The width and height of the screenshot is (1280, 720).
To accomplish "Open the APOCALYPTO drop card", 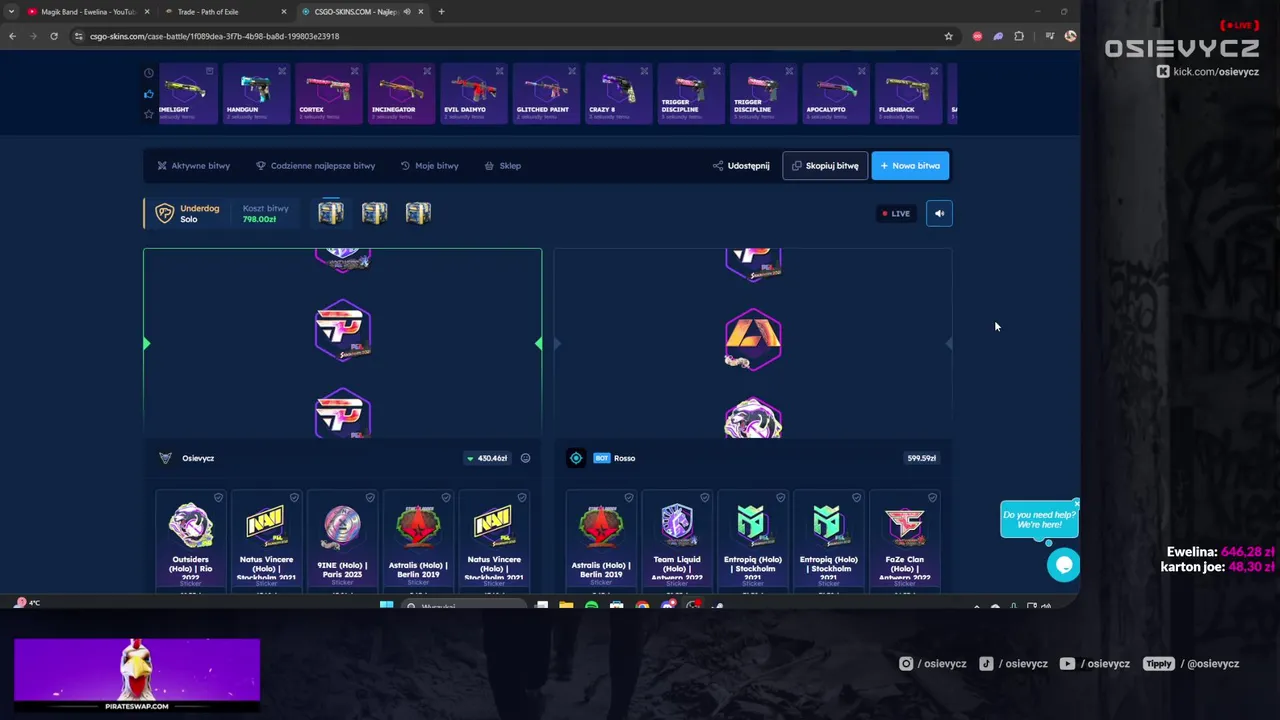I will [834, 94].
